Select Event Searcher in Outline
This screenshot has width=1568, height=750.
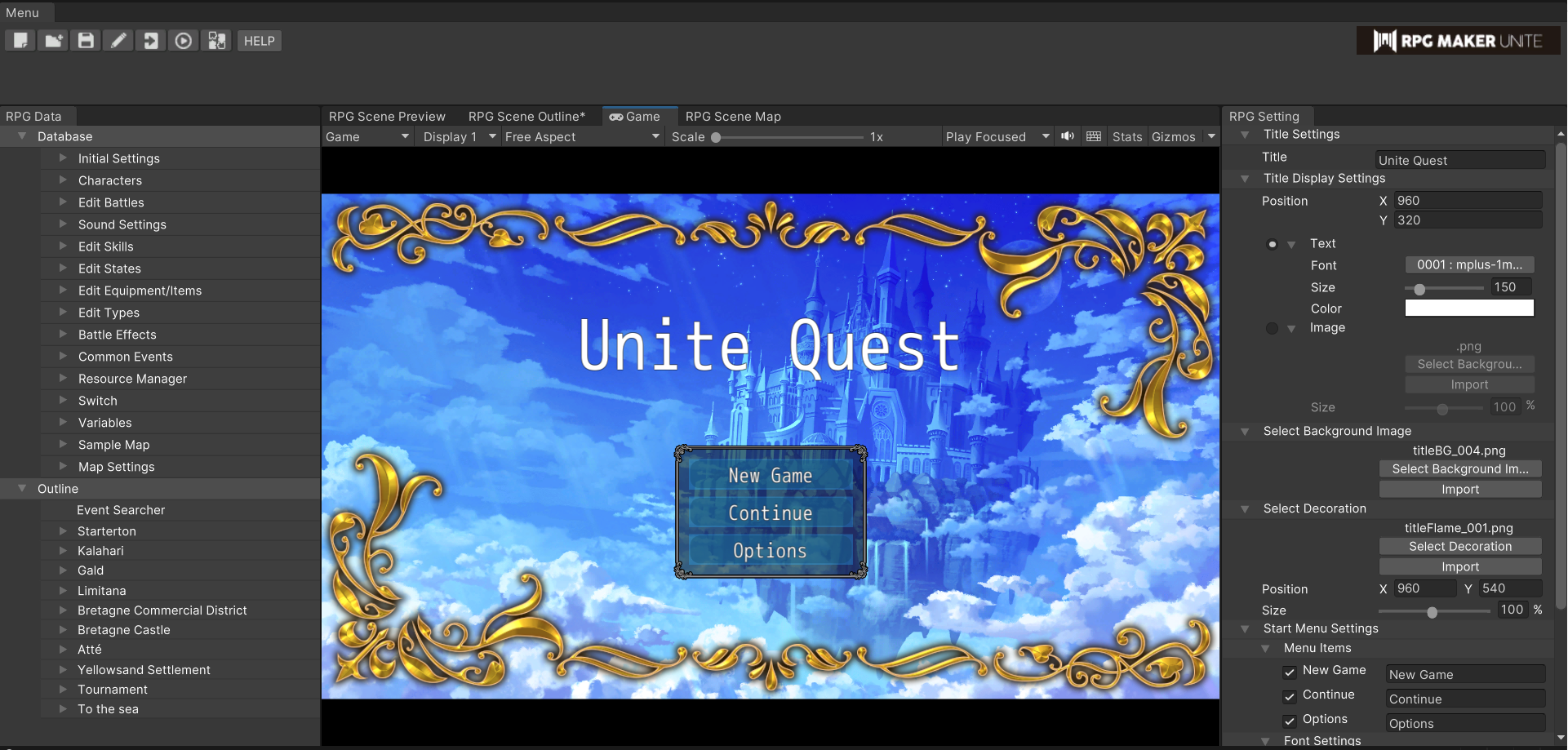[x=121, y=510]
